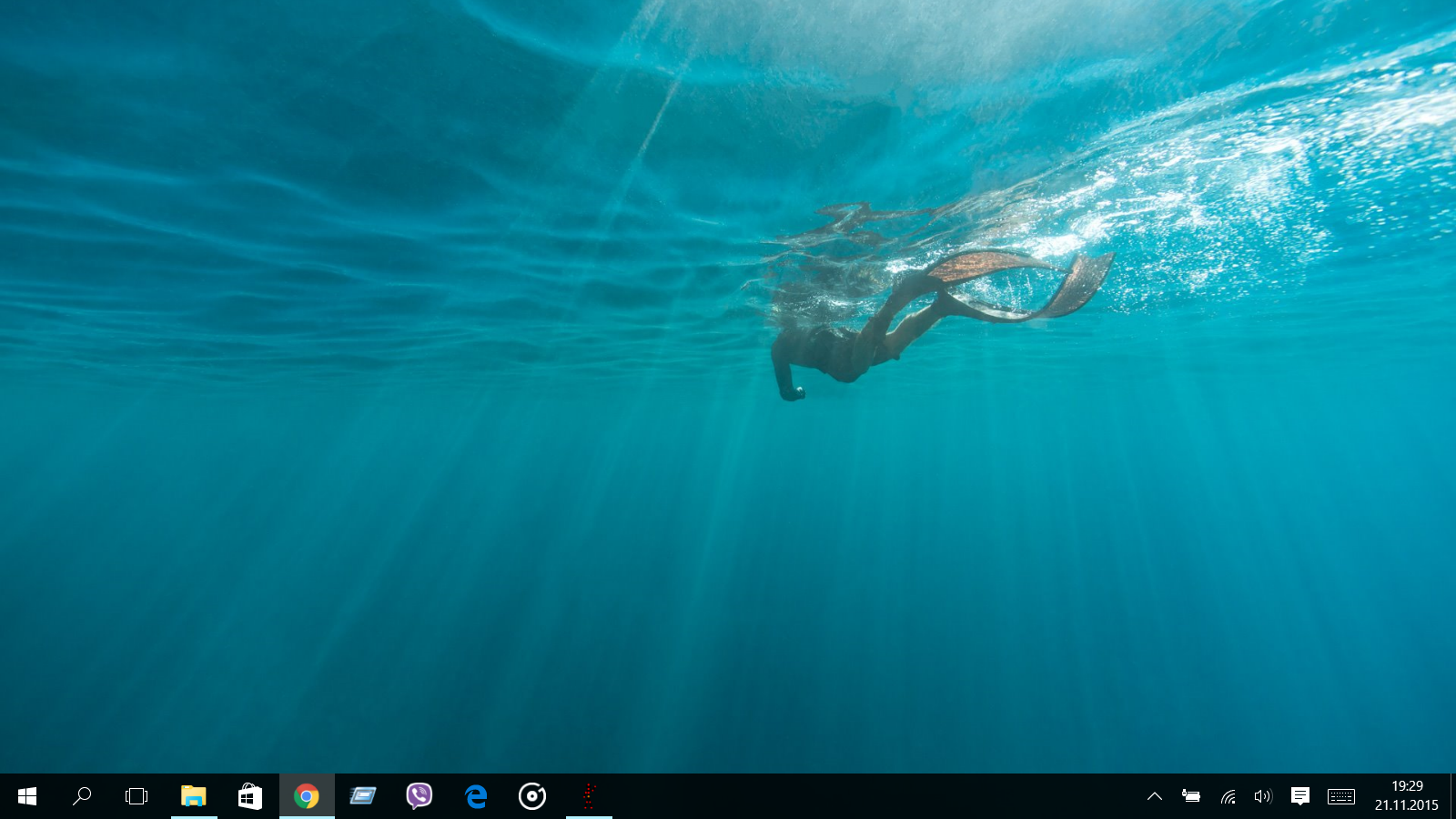Screen dimensions: 1456x819
Task: Open the Windows Start menu
Action: click(27, 796)
